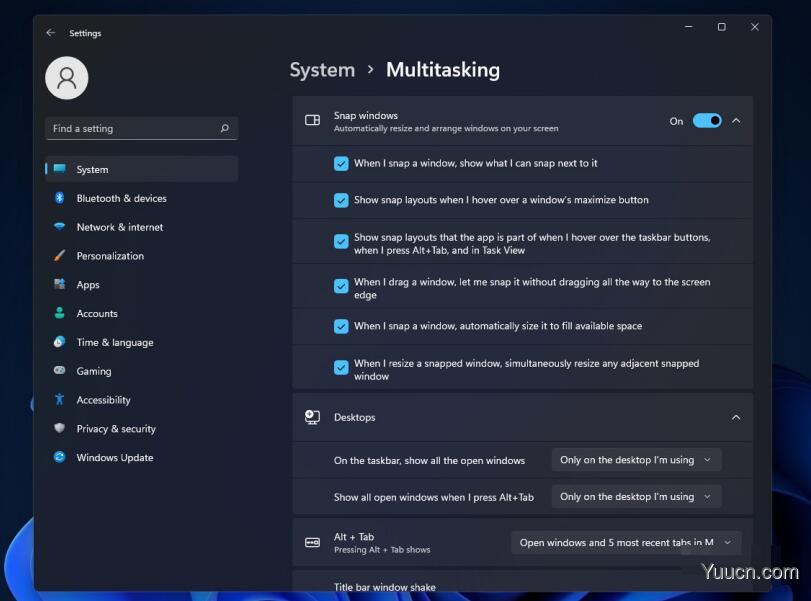Click the Desktops section header
Viewport: 811px width, 601px height.
[x=522, y=417]
